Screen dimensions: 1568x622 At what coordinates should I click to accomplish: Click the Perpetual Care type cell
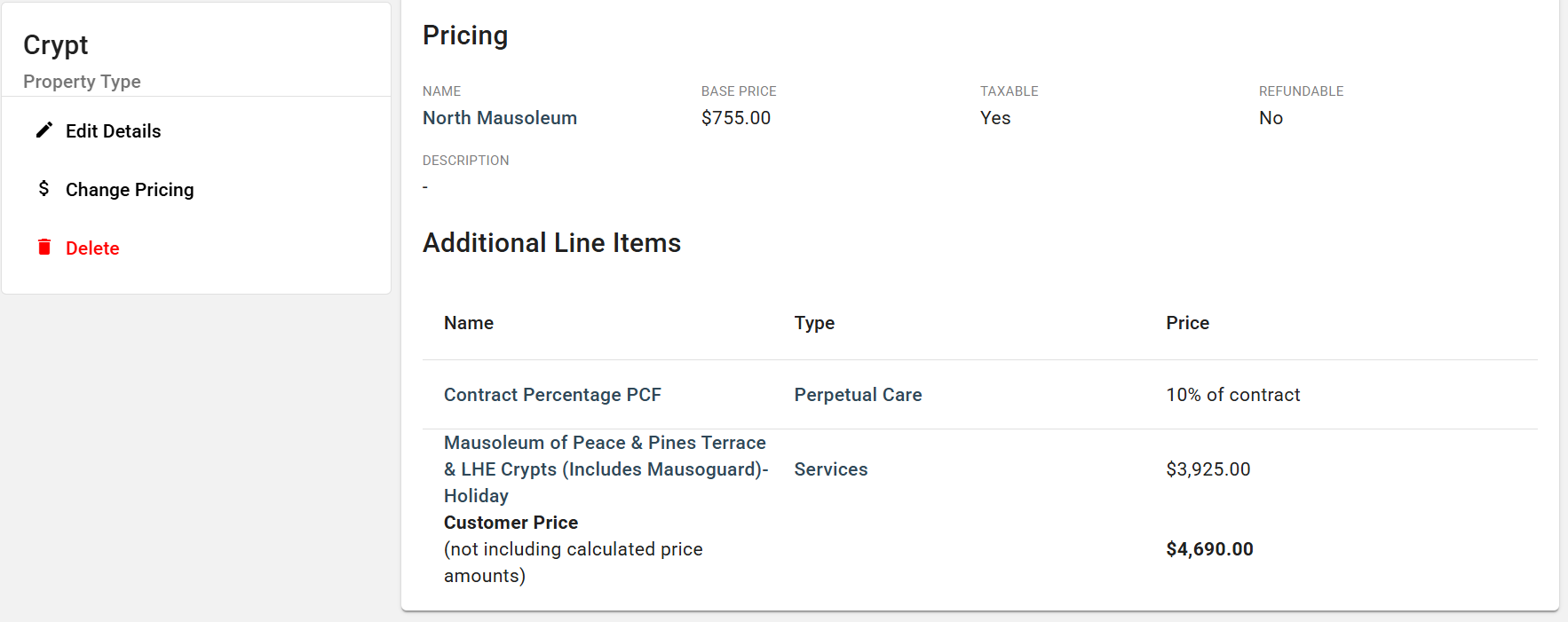click(858, 395)
